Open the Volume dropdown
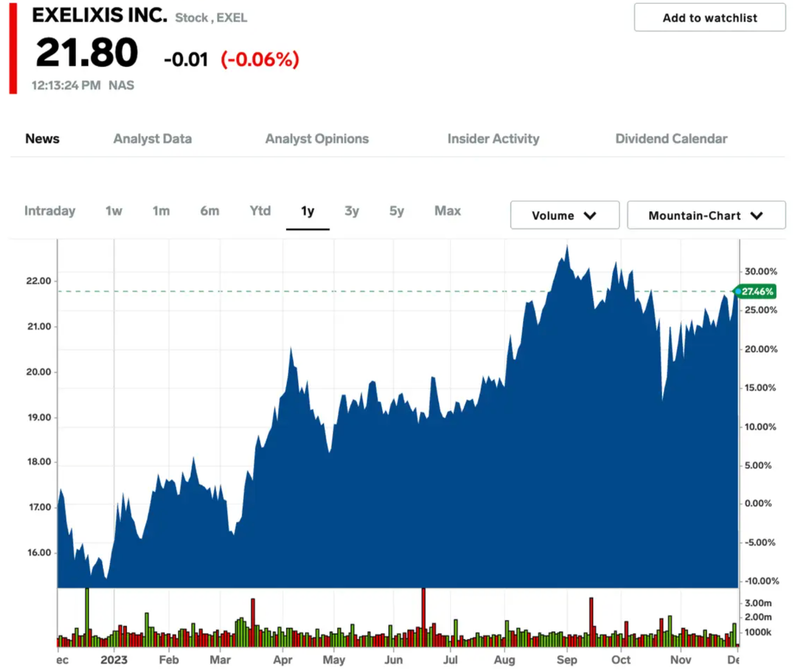 coord(565,215)
